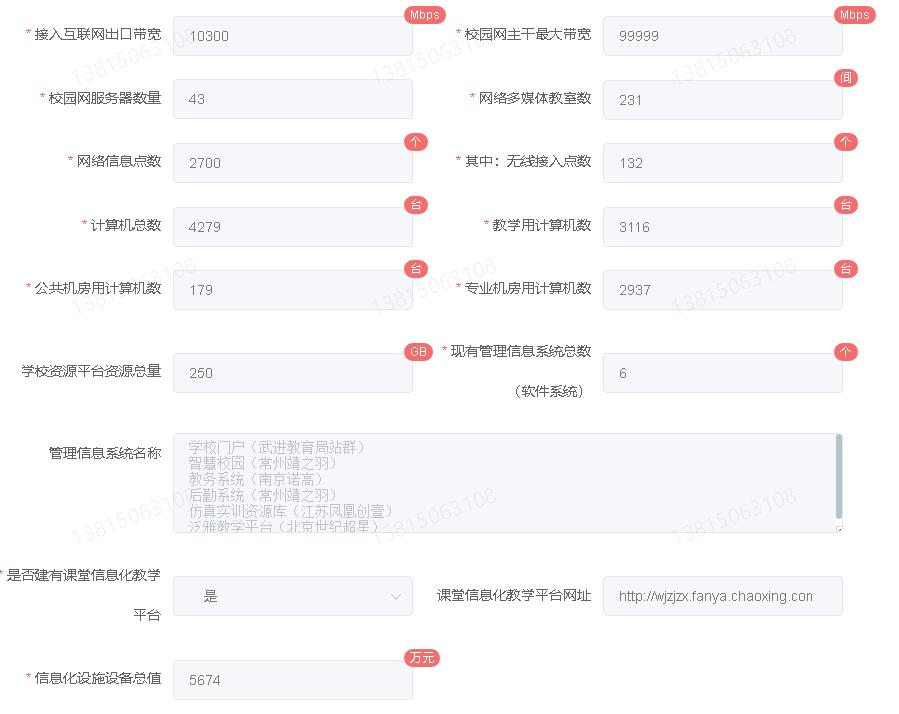Select the 无线接入点数 input showing 132
The image size is (899, 714).
(x=723, y=163)
